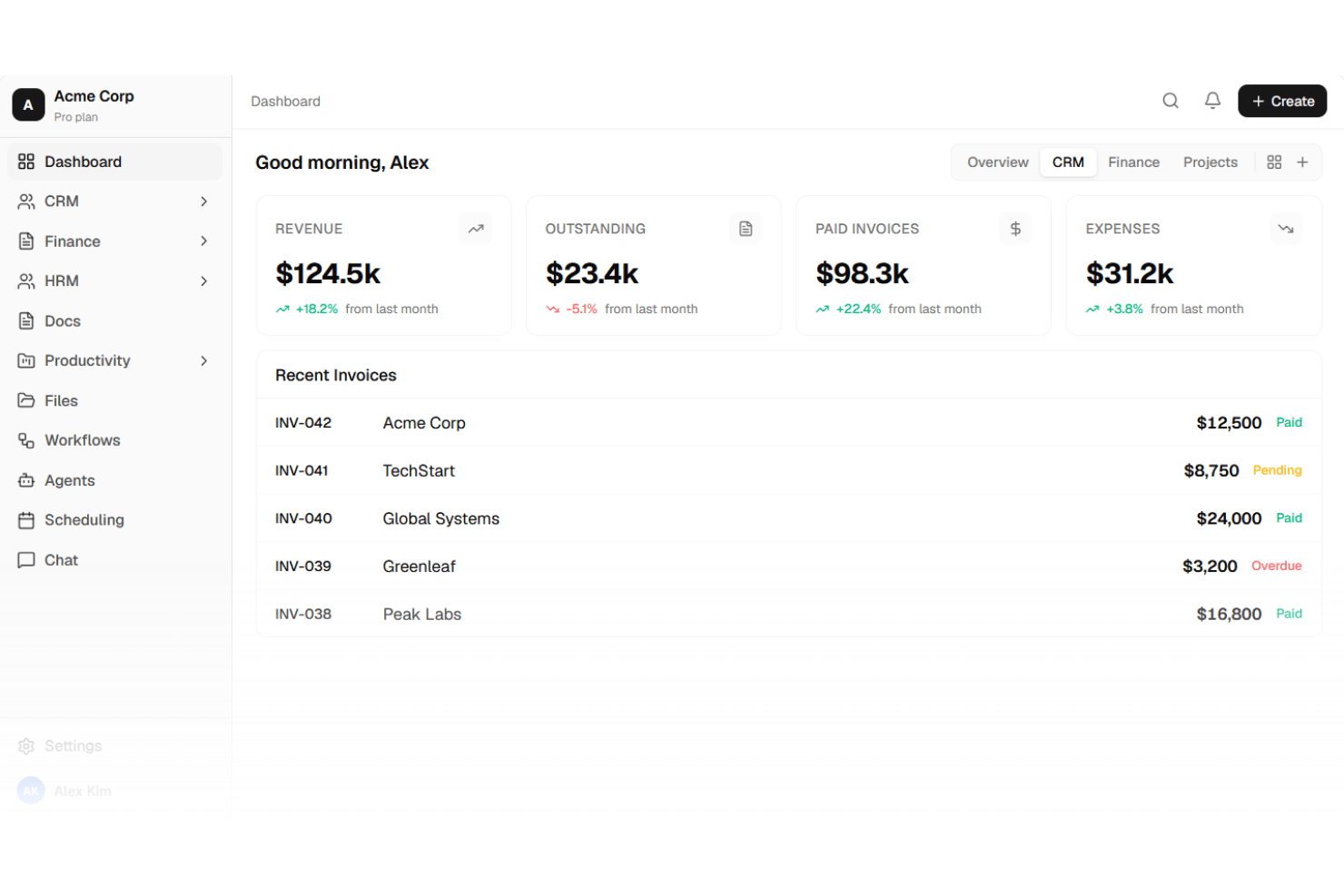This screenshot has width=1344, height=896.
Task: Click the Chat bubble icon
Action: click(x=26, y=560)
